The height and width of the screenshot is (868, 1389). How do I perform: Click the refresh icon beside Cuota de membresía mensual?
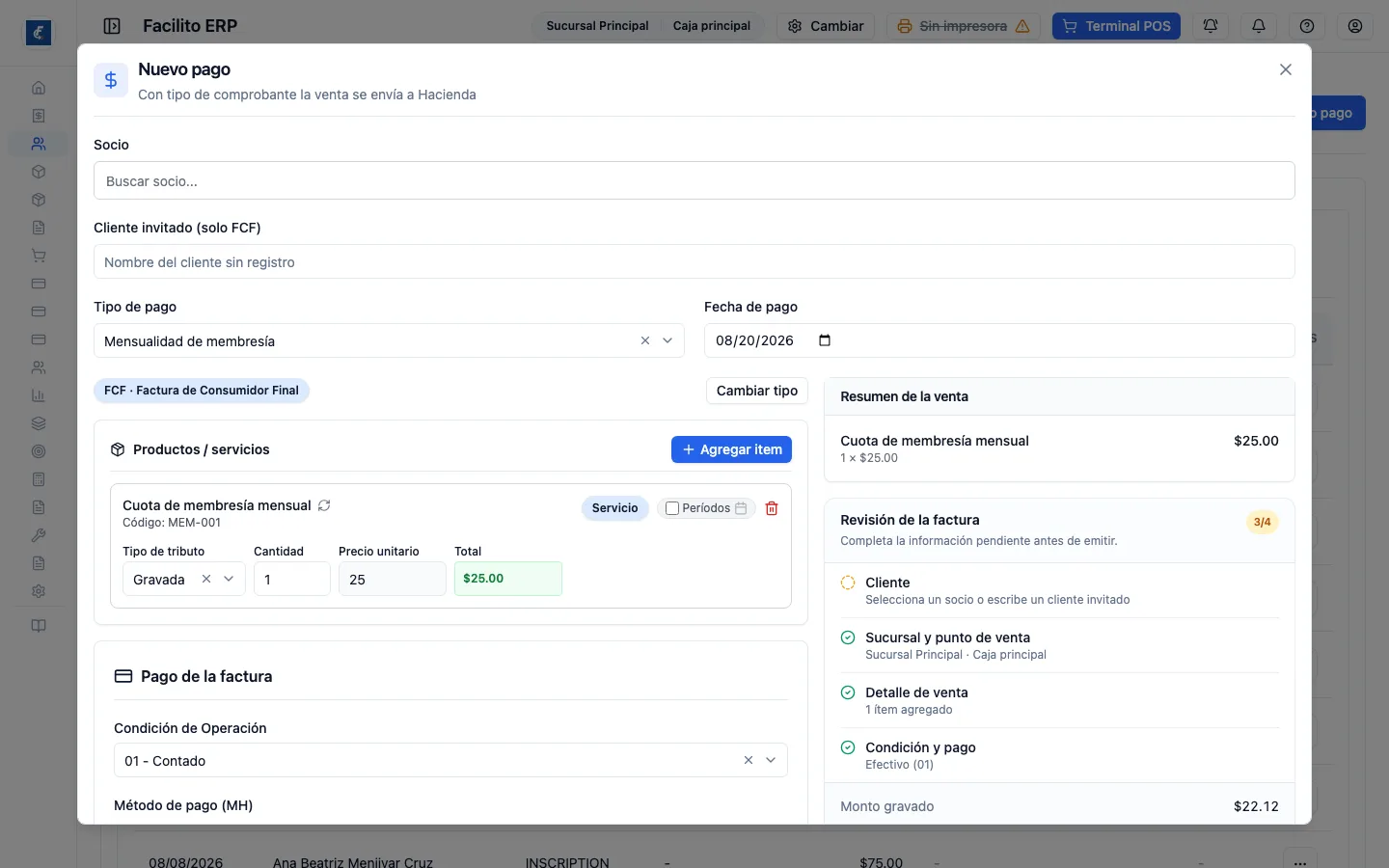click(324, 505)
